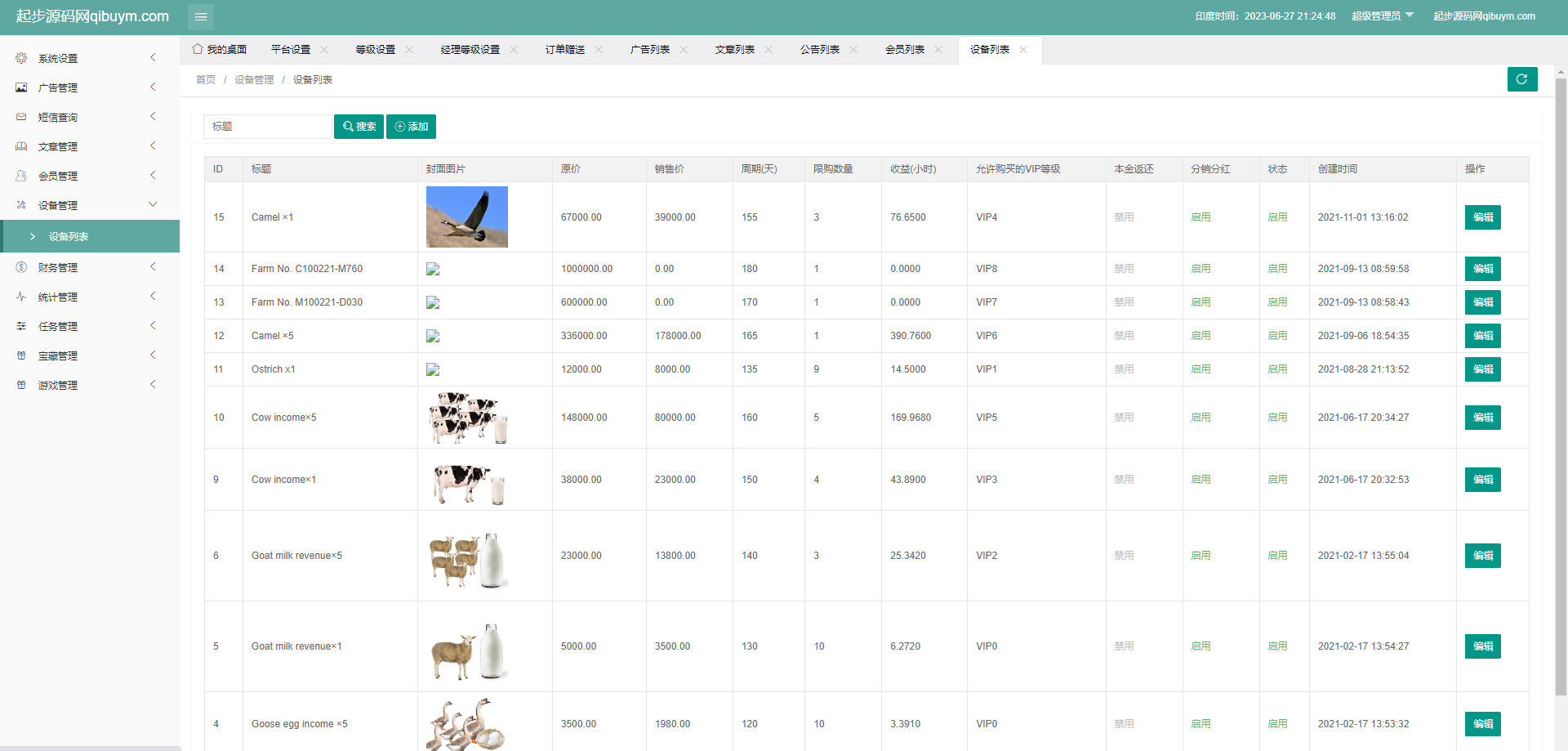
Task: Collapse the 设备管理 sidebar menu
Action: tap(88, 205)
